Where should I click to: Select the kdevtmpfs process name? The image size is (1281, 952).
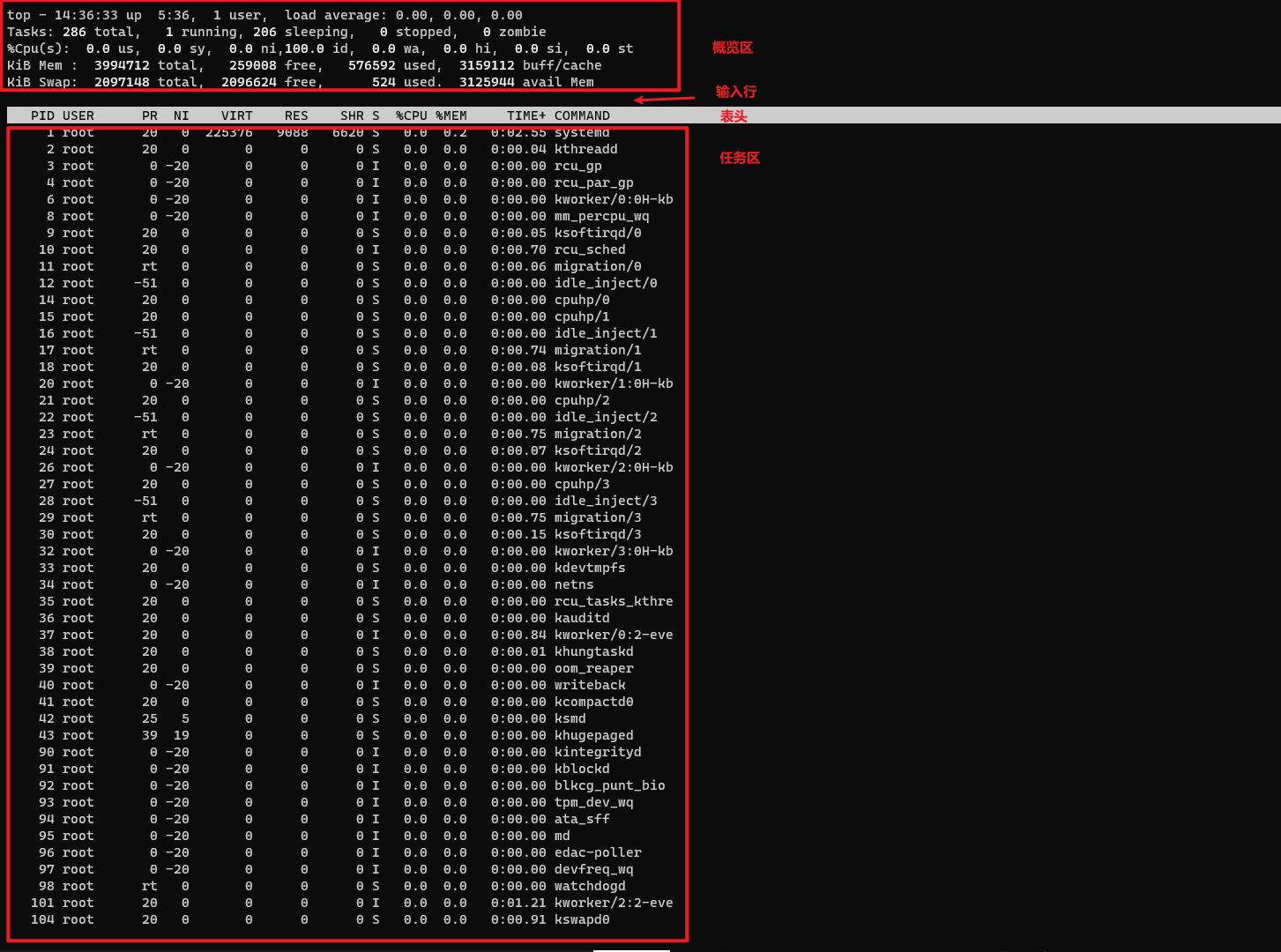pyautogui.click(x=590, y=568)
